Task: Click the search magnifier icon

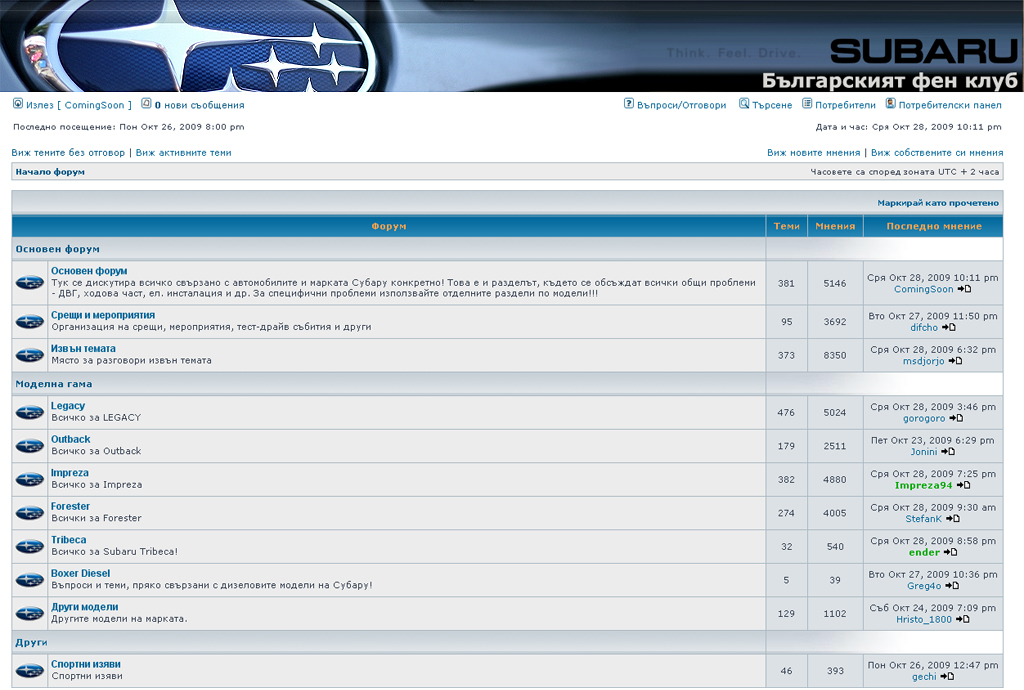Action: point(744,104)
